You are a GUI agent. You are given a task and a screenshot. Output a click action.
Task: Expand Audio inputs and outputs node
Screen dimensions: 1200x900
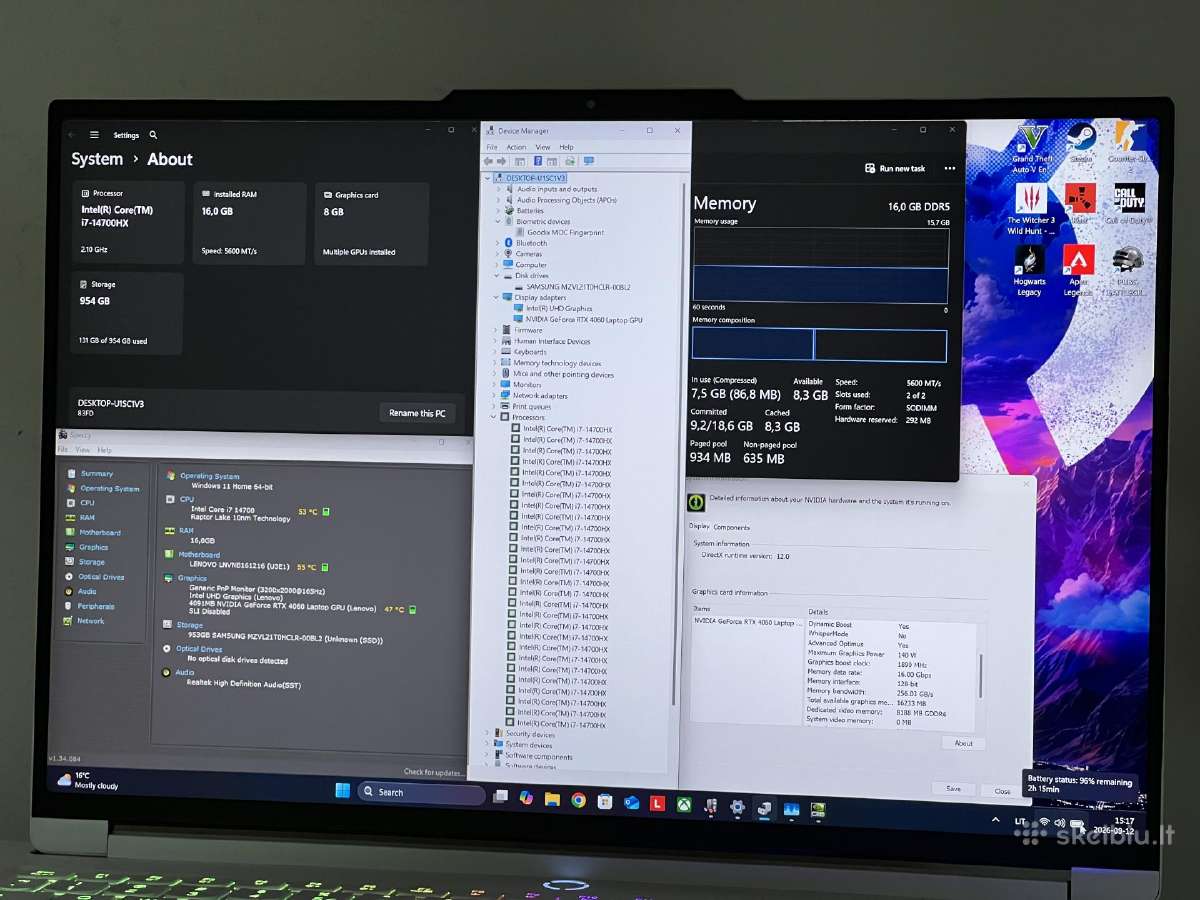coord(498,189)
